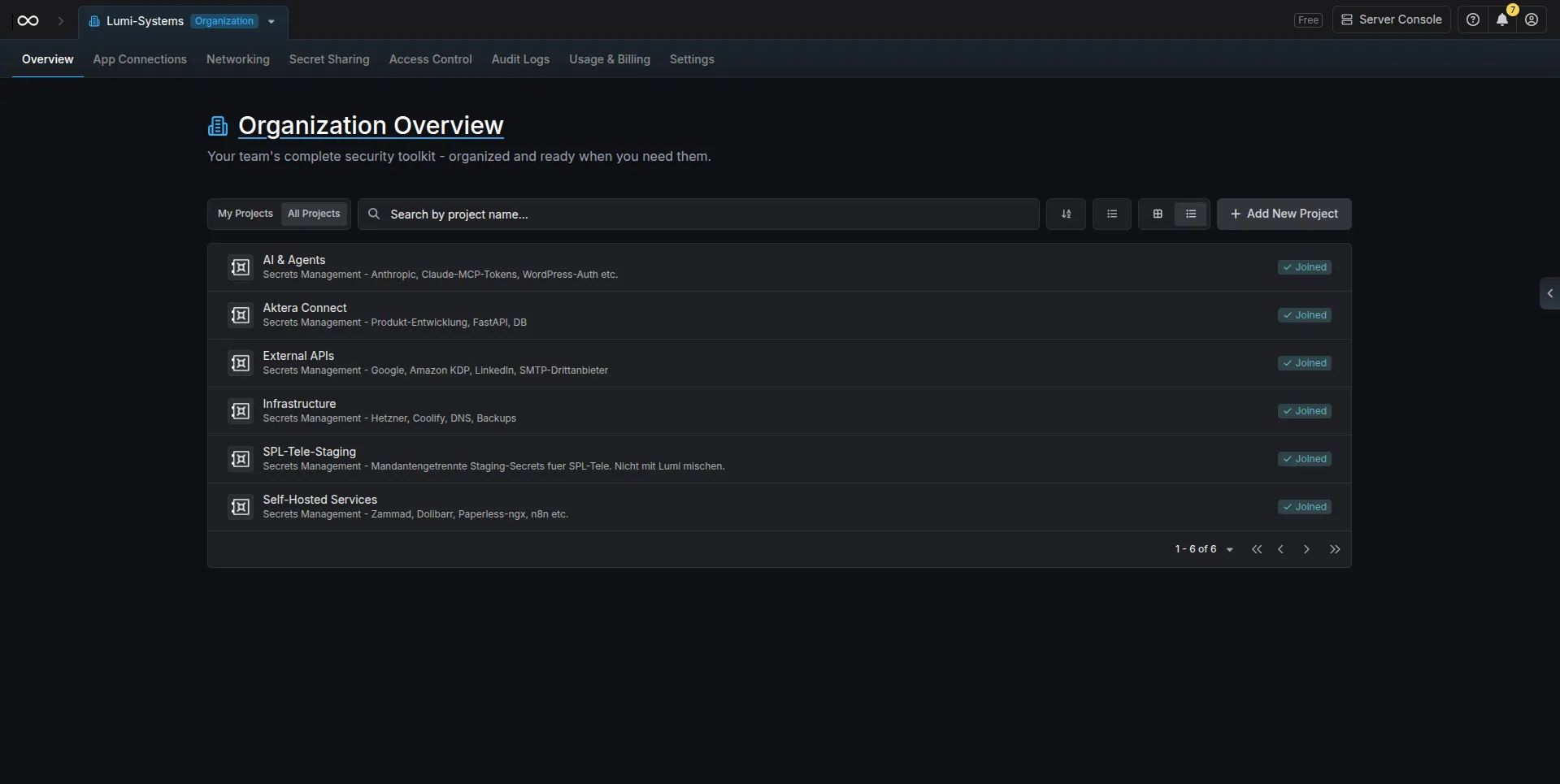
Task: Open the help question-mark icon
Action: [1473, 19]
